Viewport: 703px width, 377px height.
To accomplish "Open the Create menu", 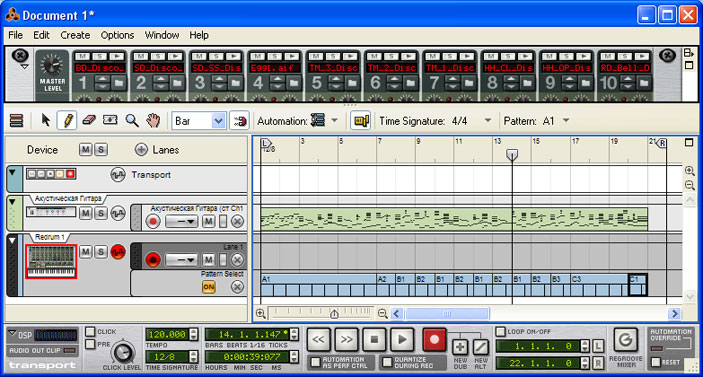I will click(x=75, y=35).
